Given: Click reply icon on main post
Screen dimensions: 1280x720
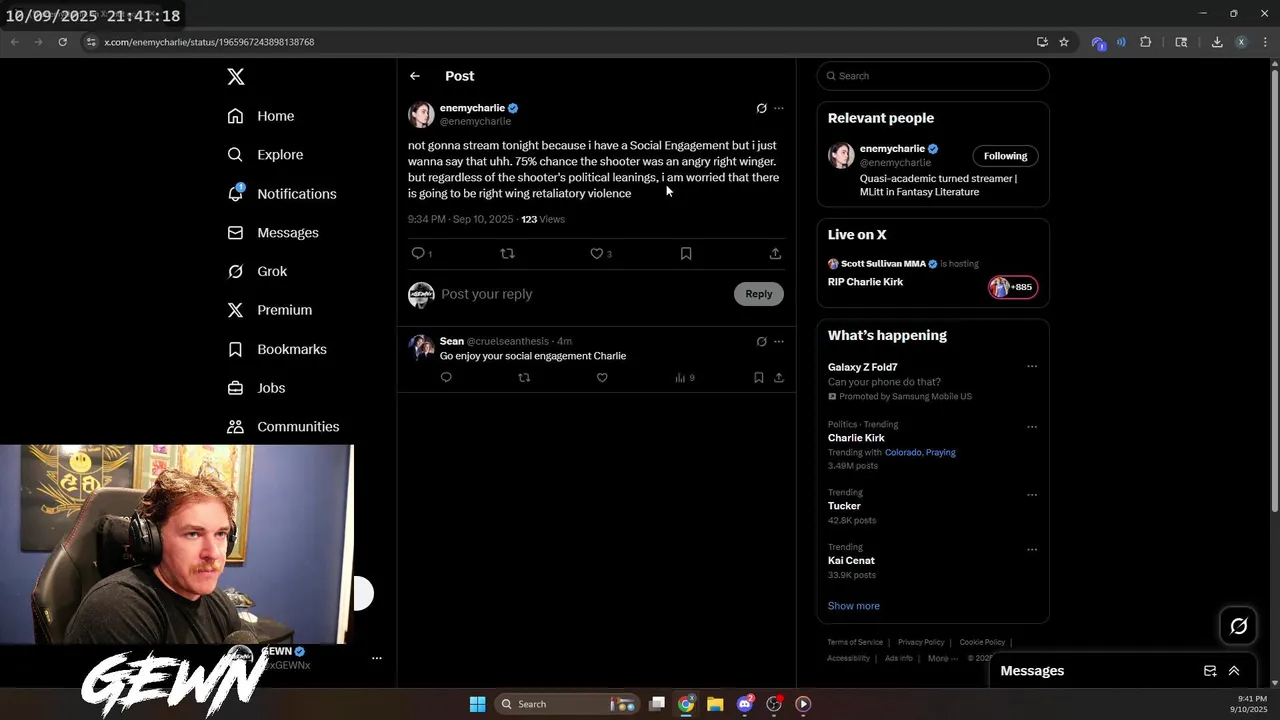Looking at the screenshot, I should [x=418, y=254].
